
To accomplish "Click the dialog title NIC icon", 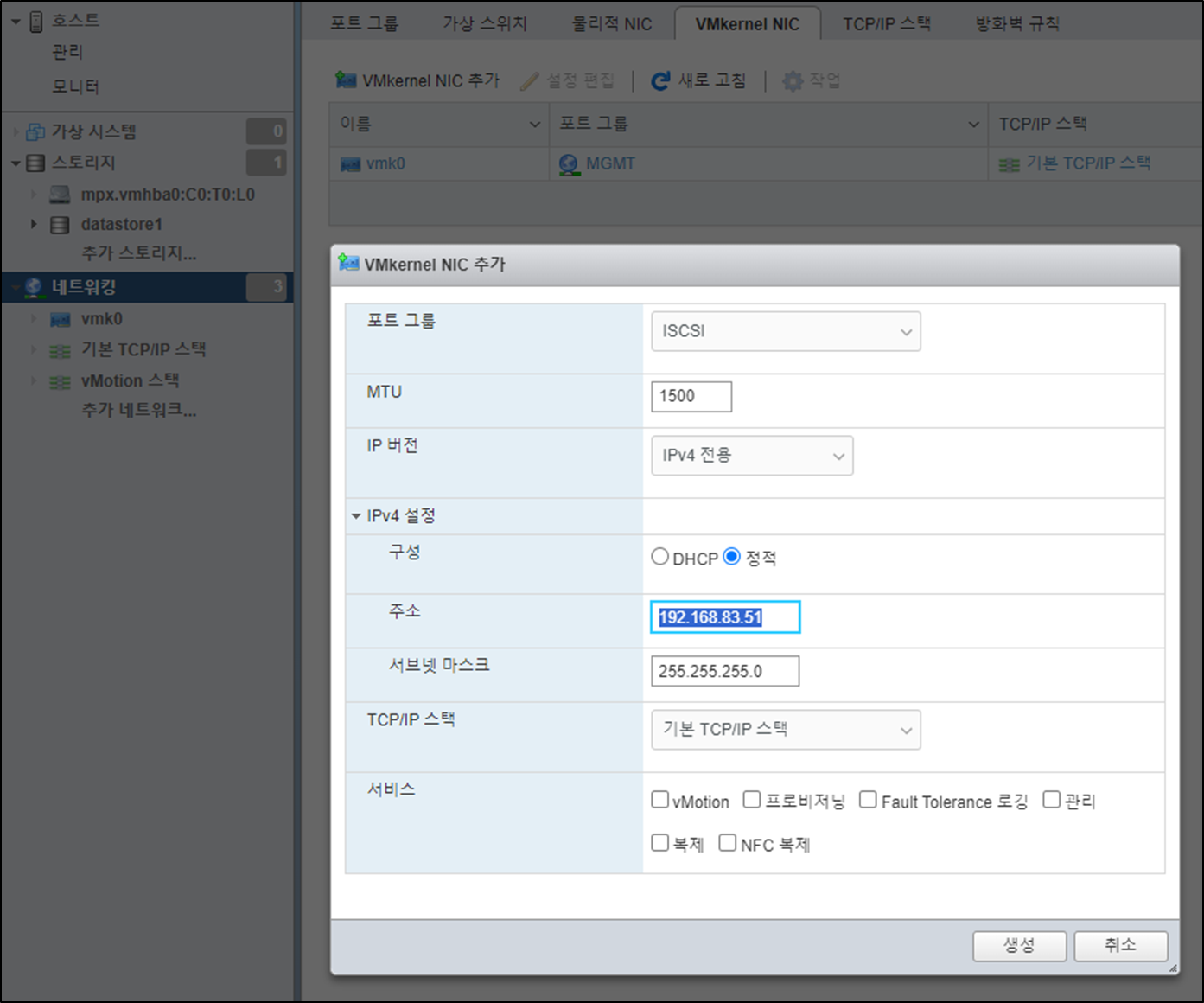I will (348, 263).
